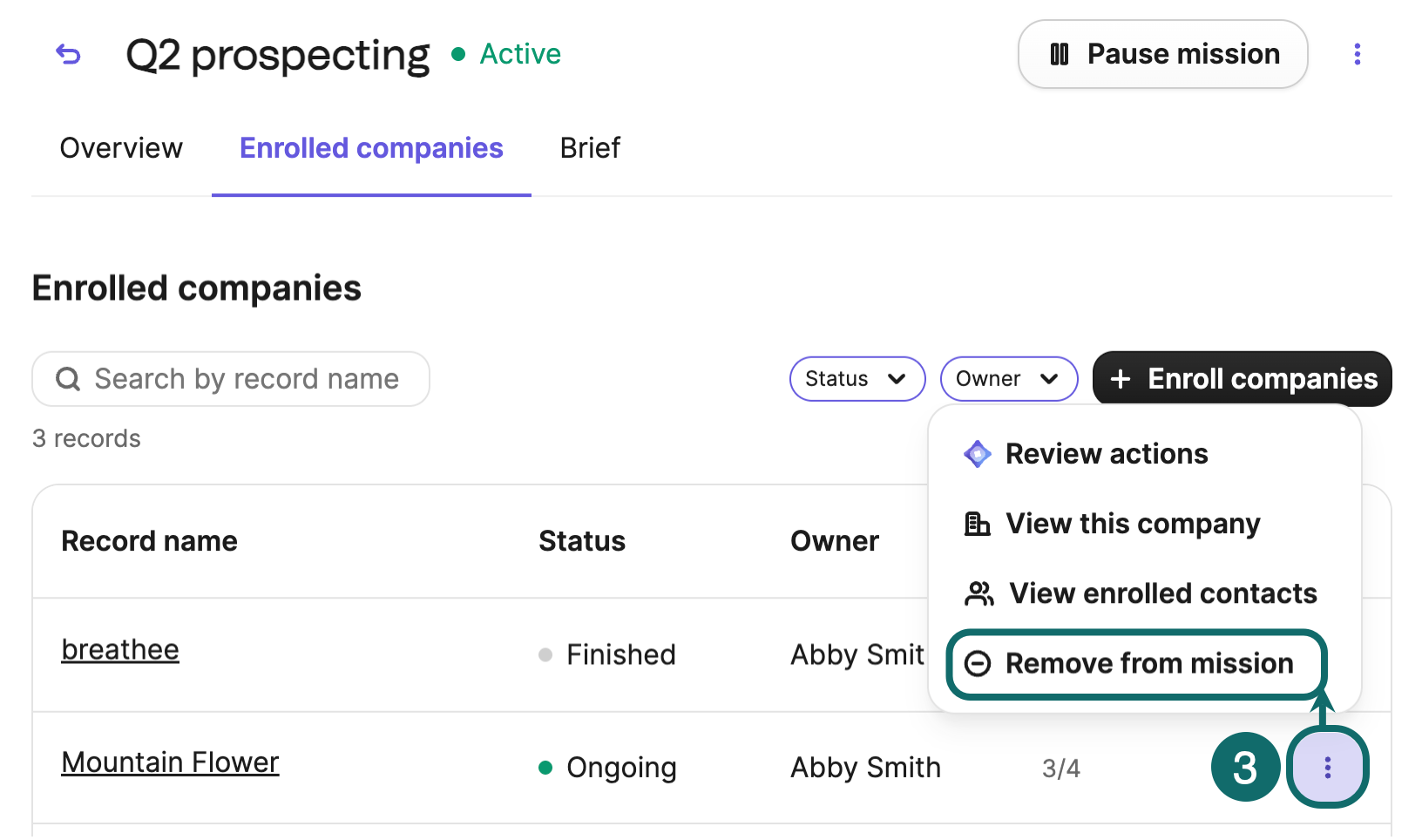Open the Brief tab
Screen dimensions: 1422x840
pyautogui.click(x=590, y=148)
